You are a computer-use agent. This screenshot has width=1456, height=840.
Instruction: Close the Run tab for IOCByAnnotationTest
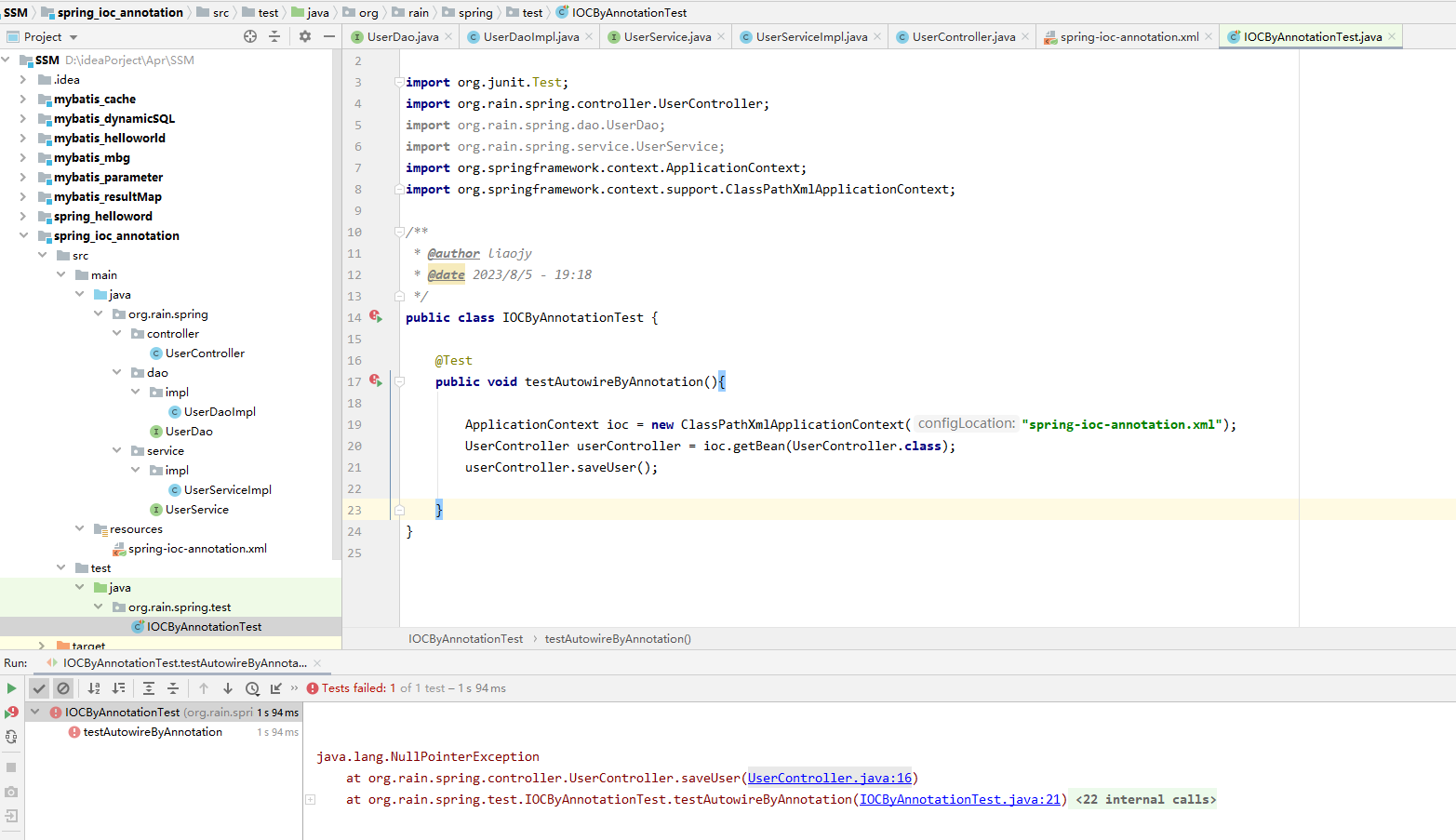tap(317, 663)
